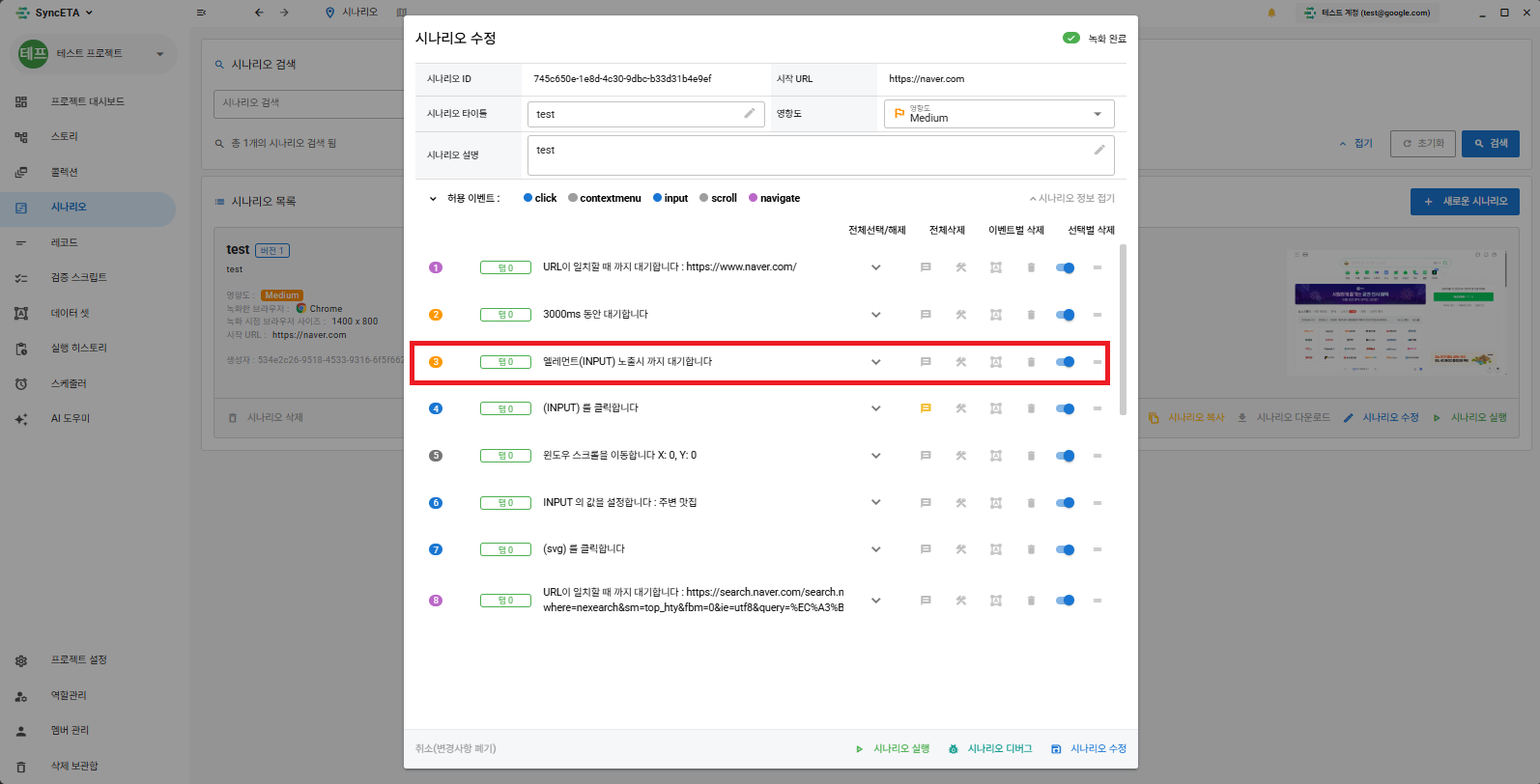
Task: Disable the step 3 toggle switch
Action: (x=1066, y=362)
